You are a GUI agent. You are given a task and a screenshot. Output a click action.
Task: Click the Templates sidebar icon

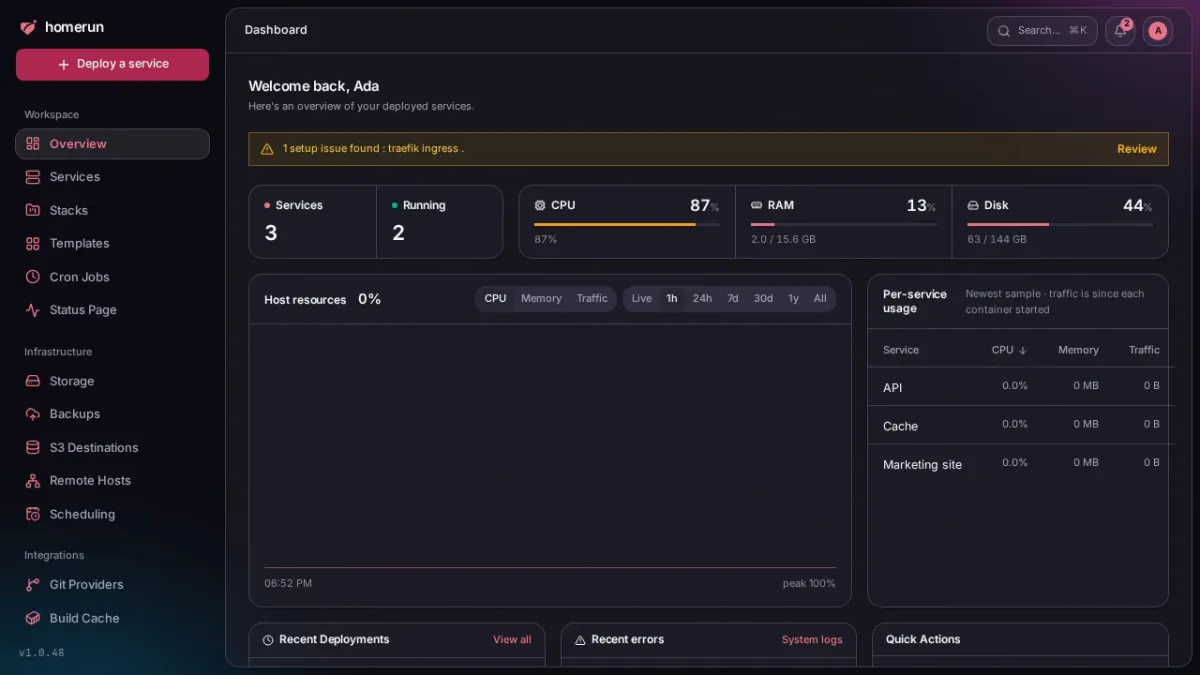point(33,243)
